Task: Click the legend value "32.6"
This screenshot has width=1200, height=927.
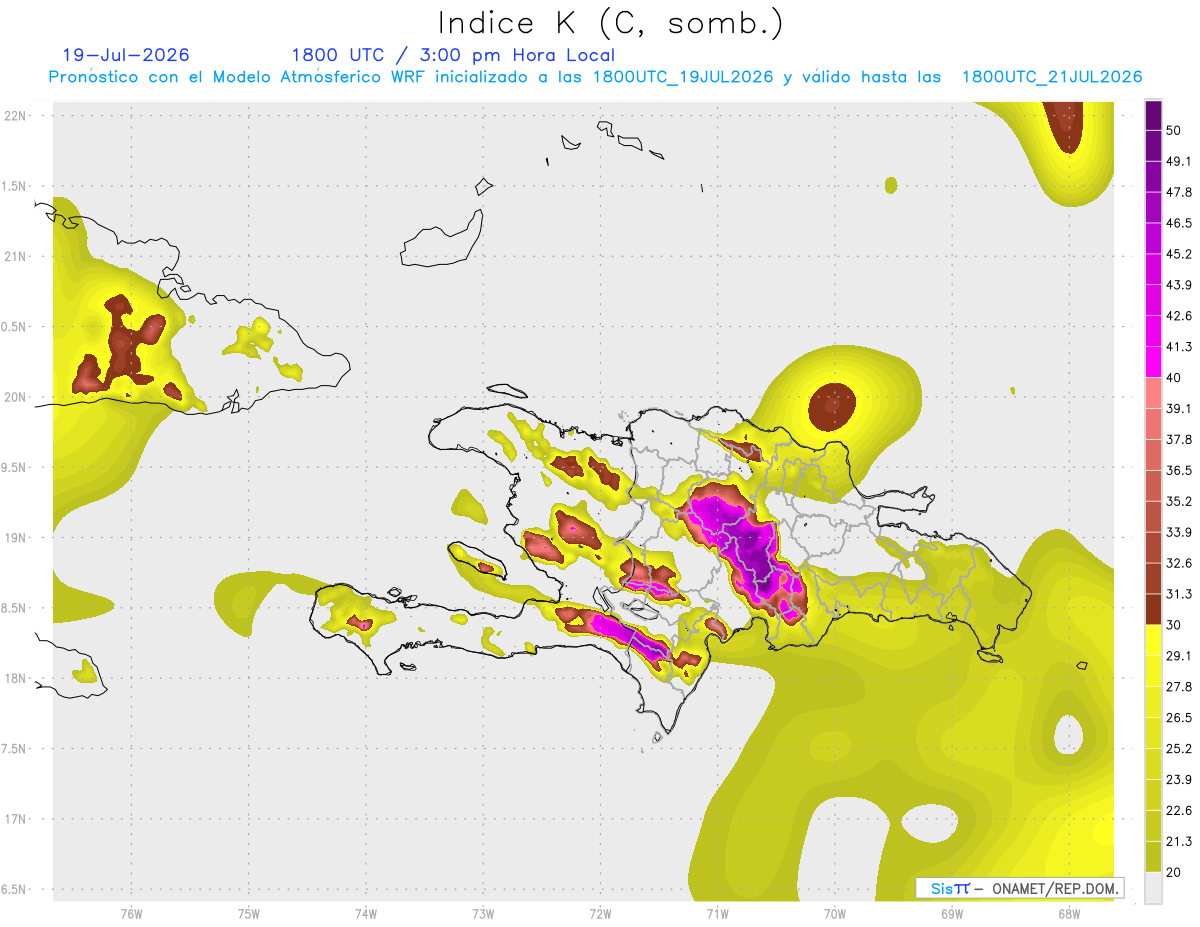Action: pos(1178,563)
